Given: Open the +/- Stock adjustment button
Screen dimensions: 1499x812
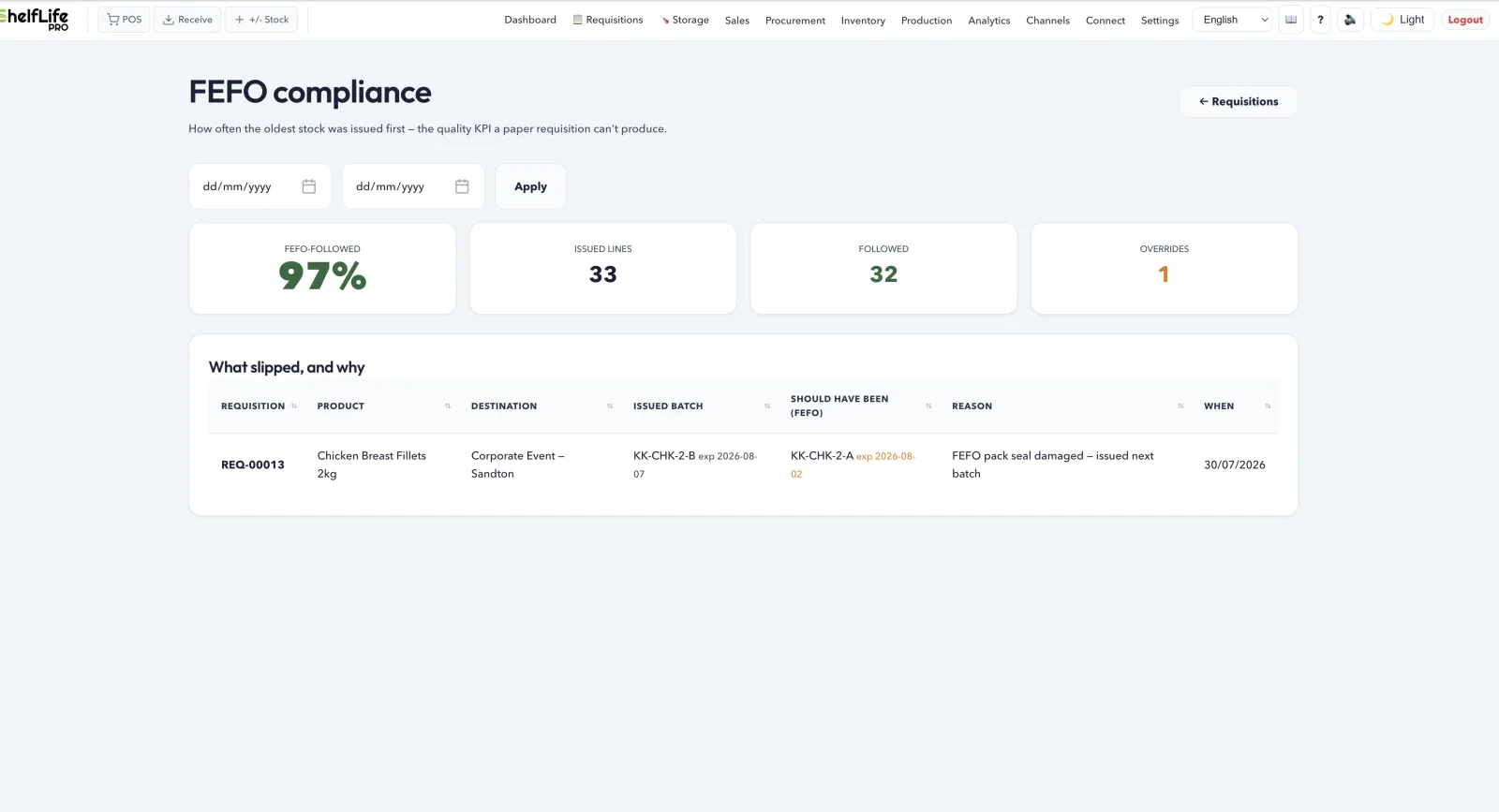Looking at the screenshot, I should [261, 20].
